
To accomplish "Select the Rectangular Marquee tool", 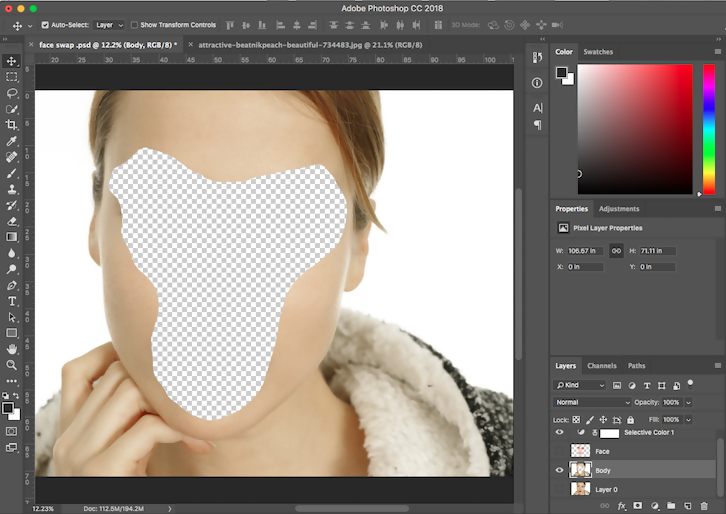I will click(x=12, y=77).
